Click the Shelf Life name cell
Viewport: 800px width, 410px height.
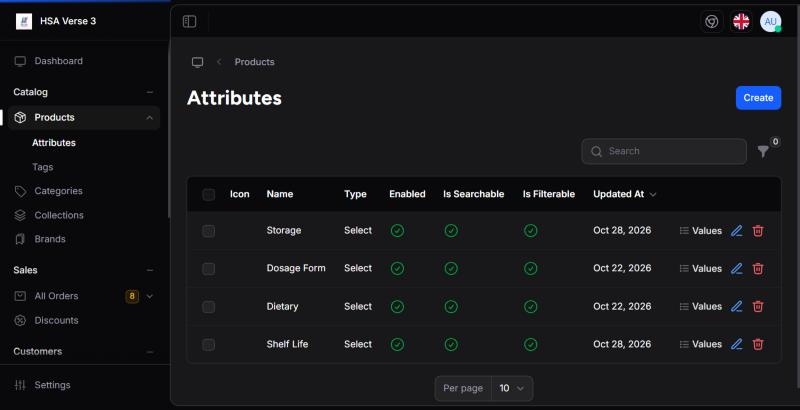click(287, 344)
